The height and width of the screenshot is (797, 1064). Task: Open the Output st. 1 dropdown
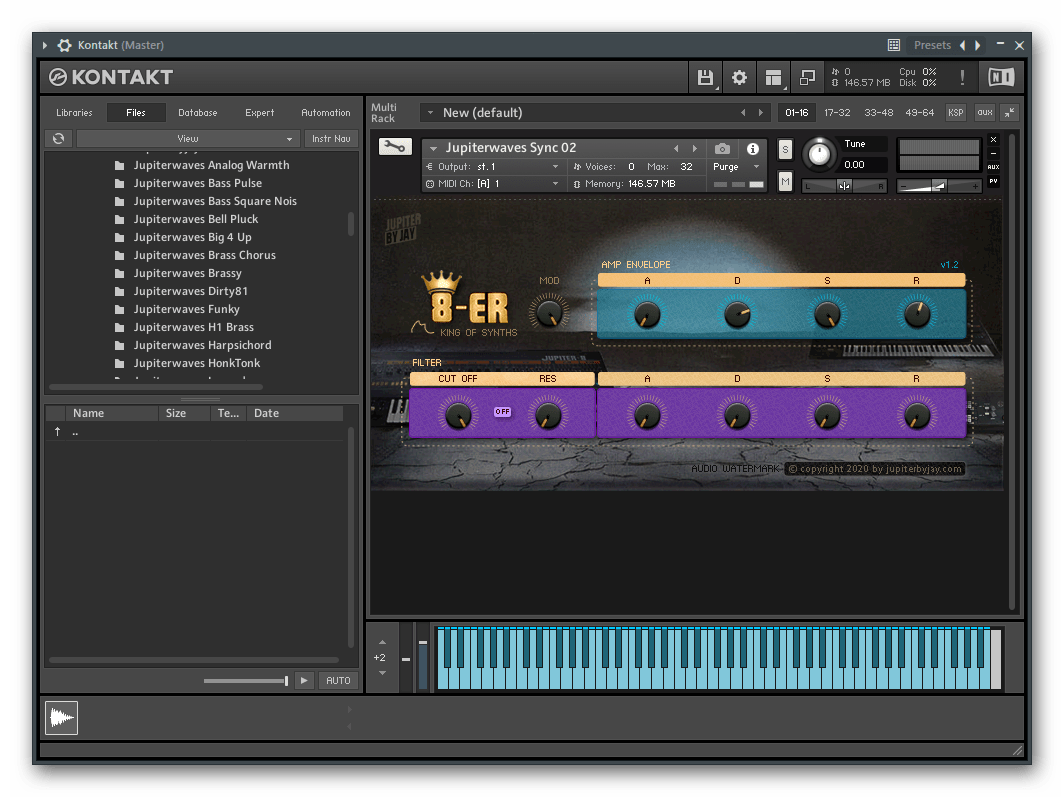click(493, 166)
